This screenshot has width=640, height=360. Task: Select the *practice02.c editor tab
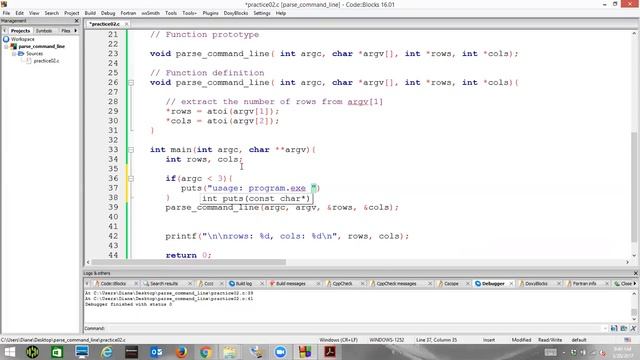[104, 24]
